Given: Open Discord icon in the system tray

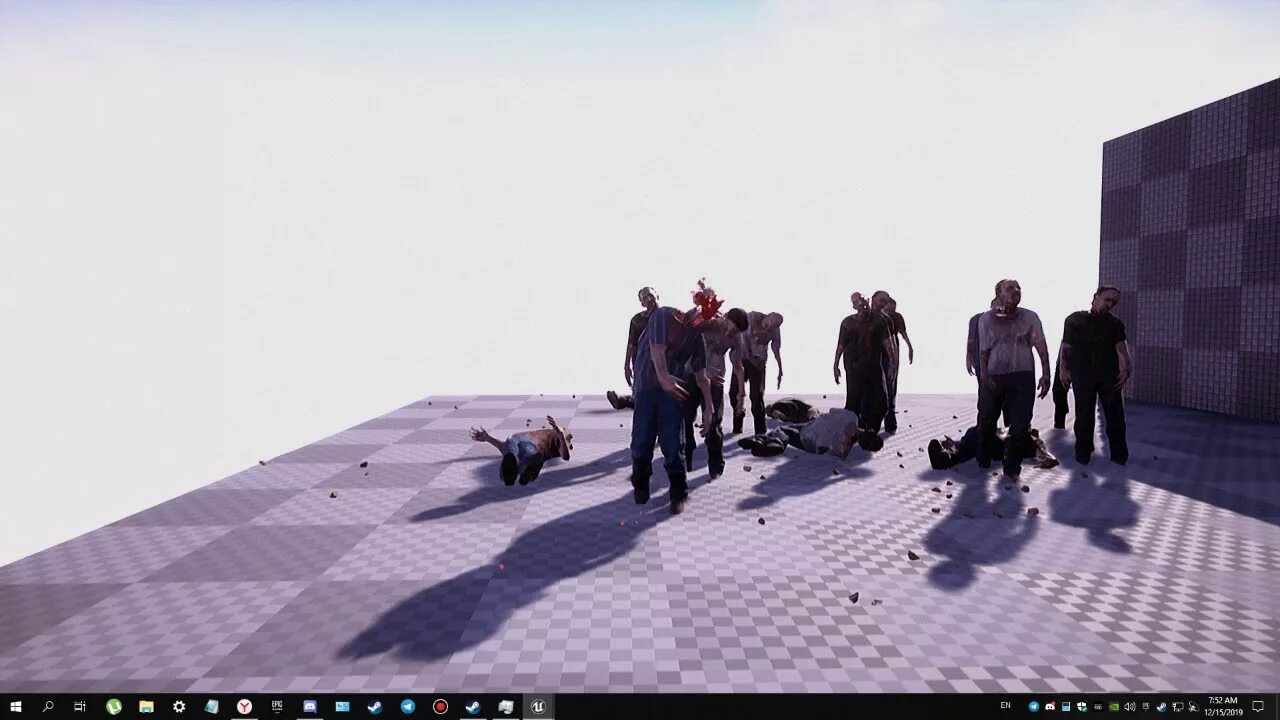Looking at the screenshot, I should 1050,707.
